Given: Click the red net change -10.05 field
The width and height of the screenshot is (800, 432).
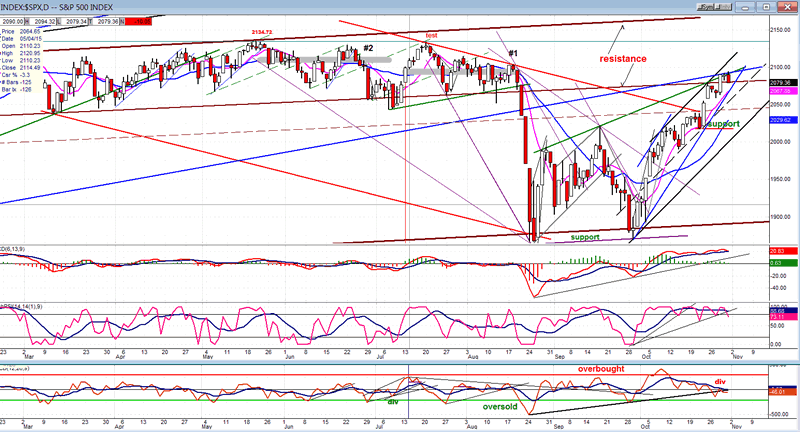Looking at the screenshot, I should click(138, 21).
